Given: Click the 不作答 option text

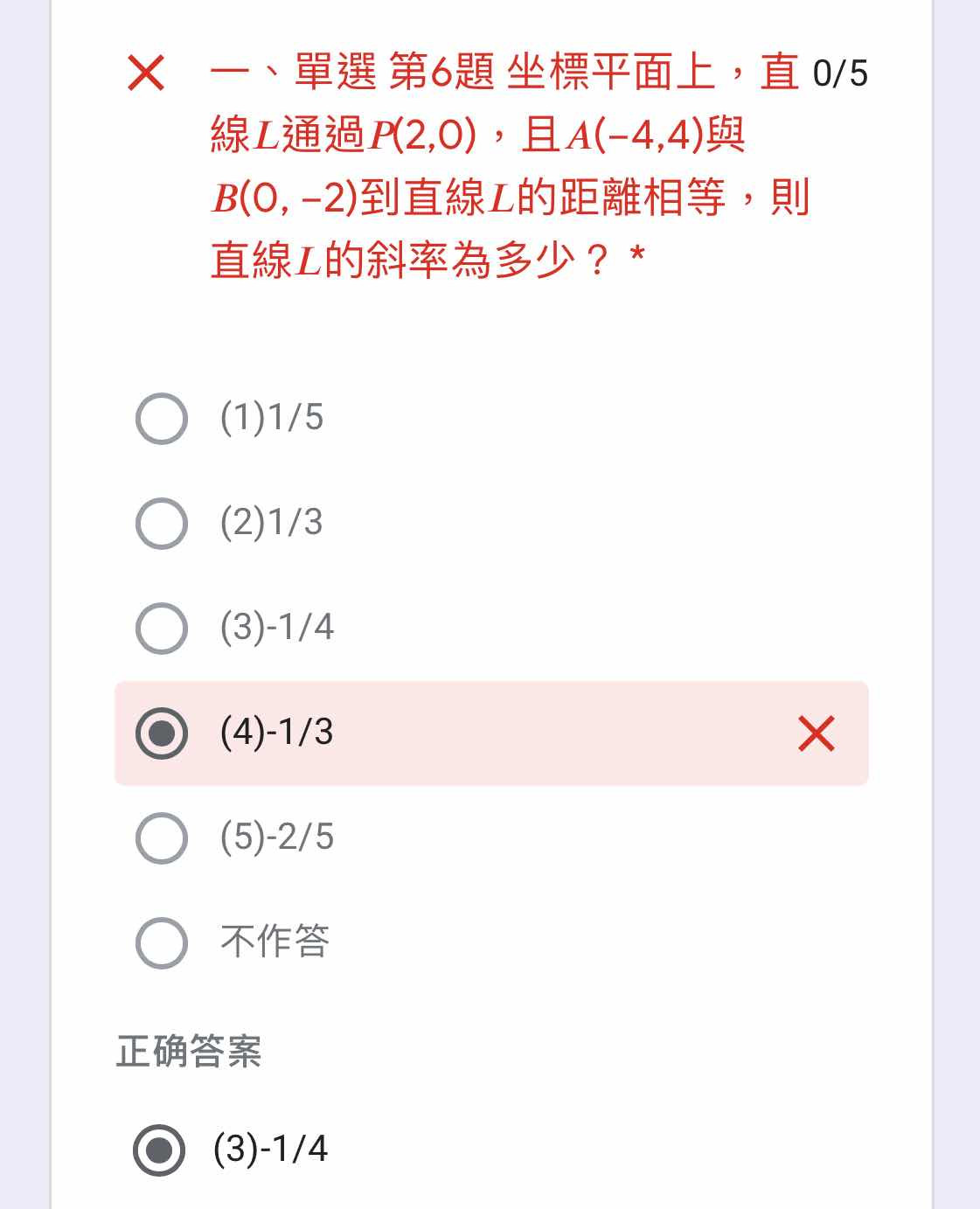Looking at the screenshot, I should coord(275,941).
